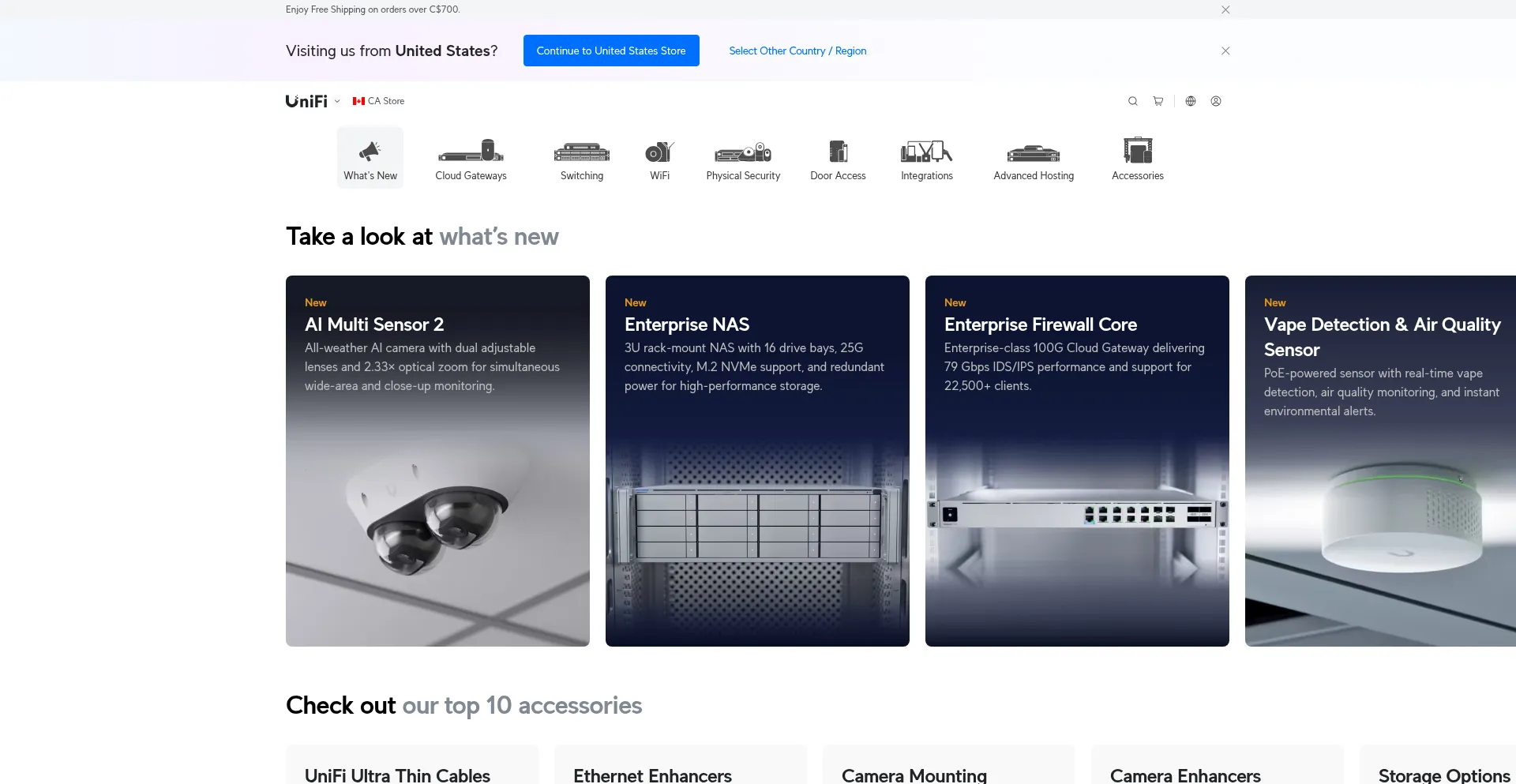Click the 'Visiting us from United States?' text
Image resolution: width=1516 pixels, height=784 pixels.
tap(392, 51)
